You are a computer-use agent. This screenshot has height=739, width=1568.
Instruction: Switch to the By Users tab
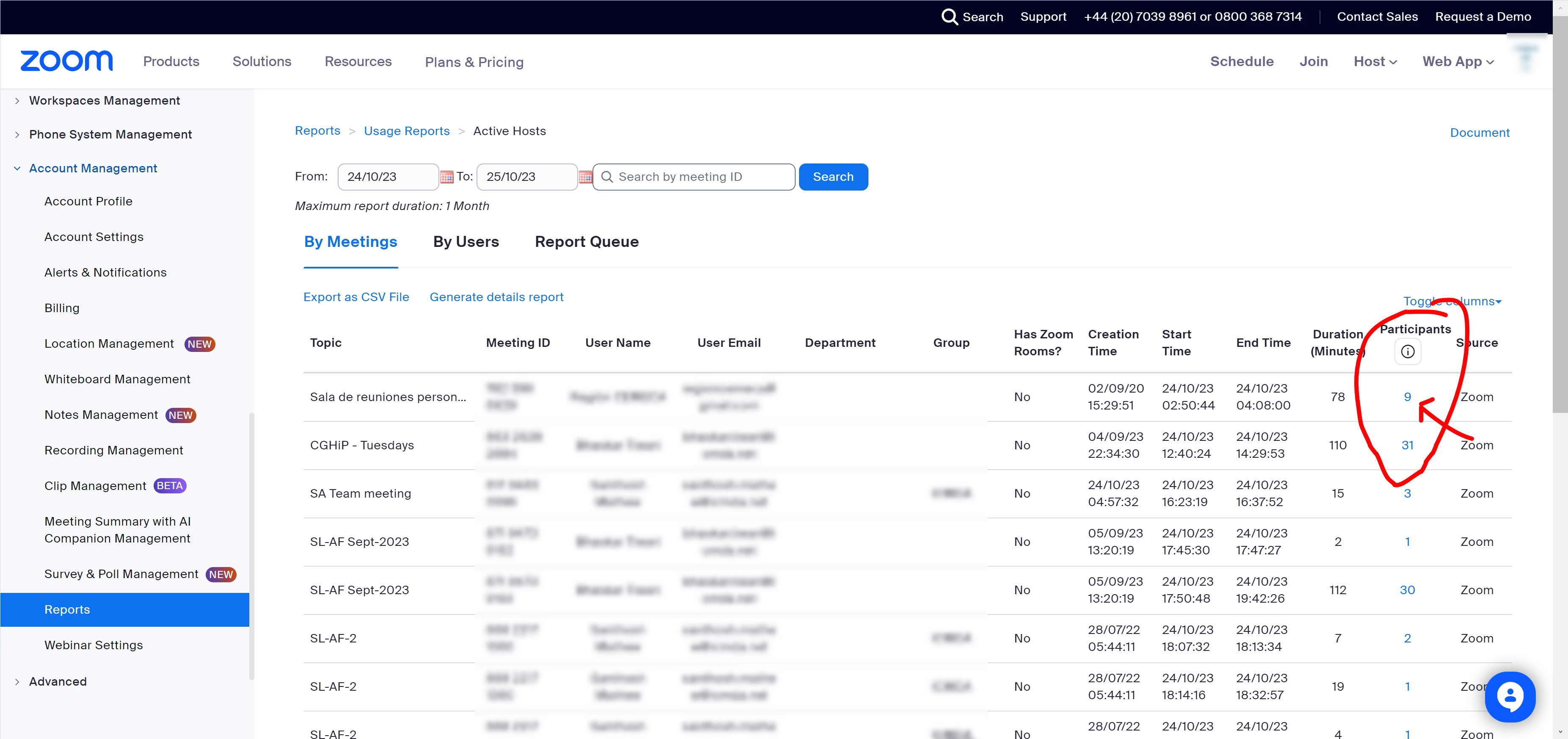[466, 242]
